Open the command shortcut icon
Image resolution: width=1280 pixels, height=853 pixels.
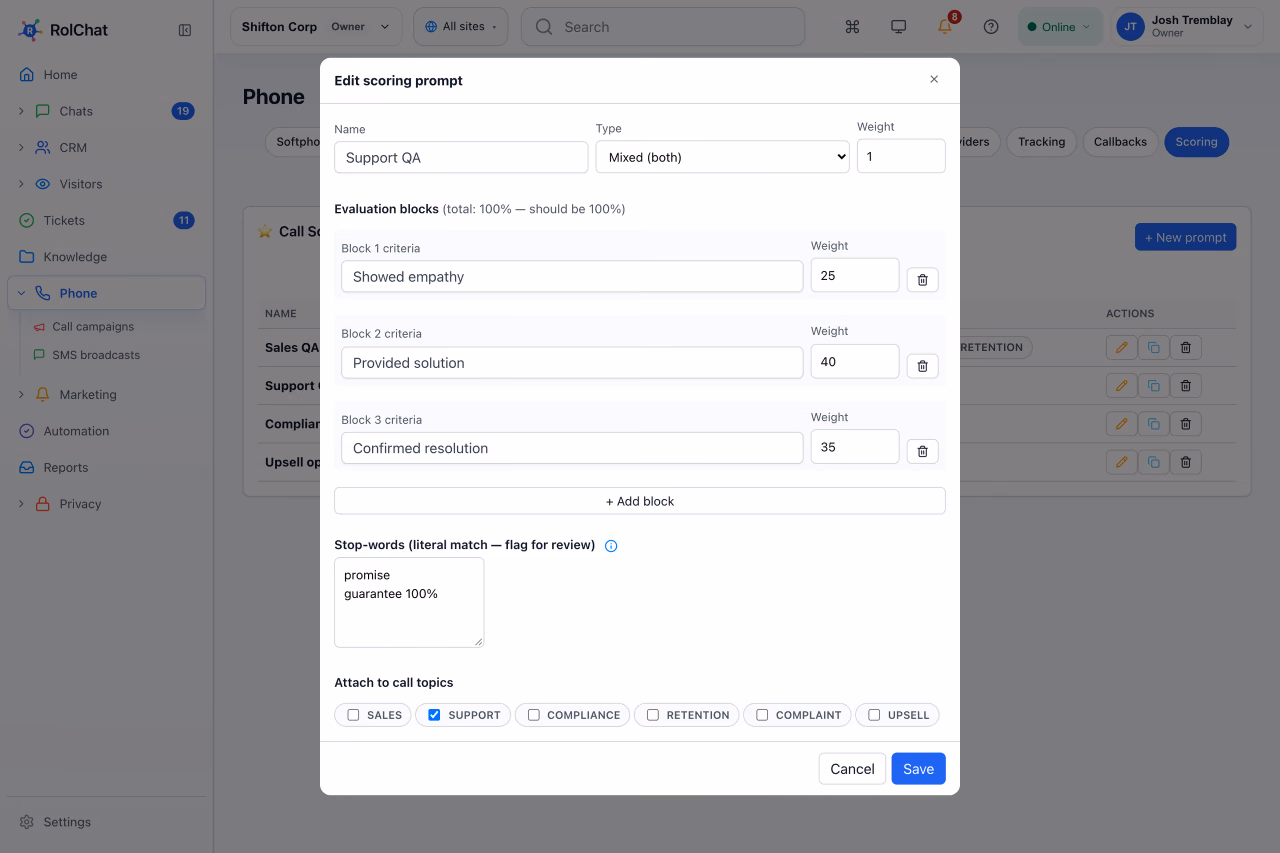853,27
